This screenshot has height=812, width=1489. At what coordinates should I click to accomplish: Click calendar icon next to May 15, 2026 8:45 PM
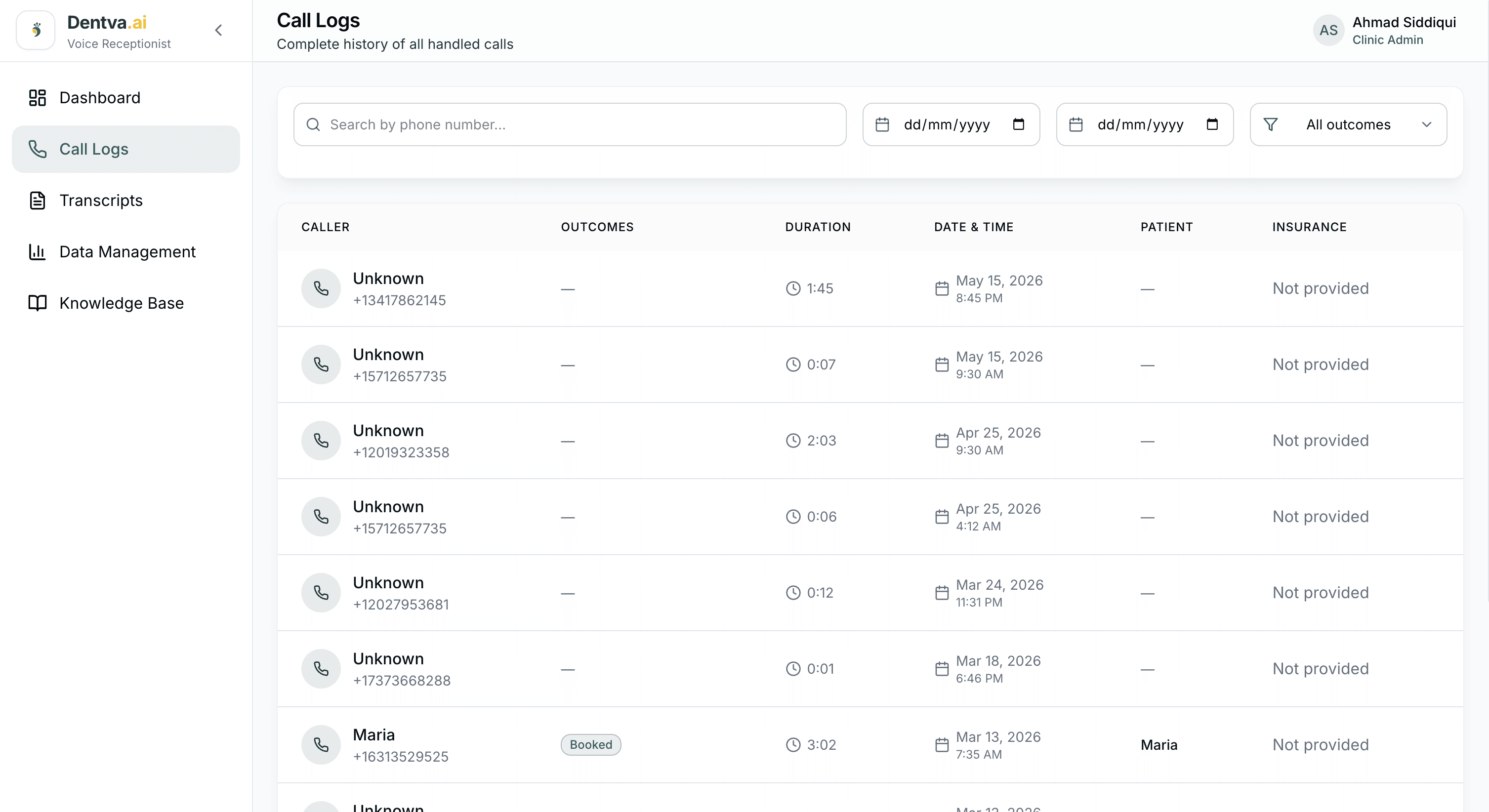pyautogui.click(x=942, y=288)
